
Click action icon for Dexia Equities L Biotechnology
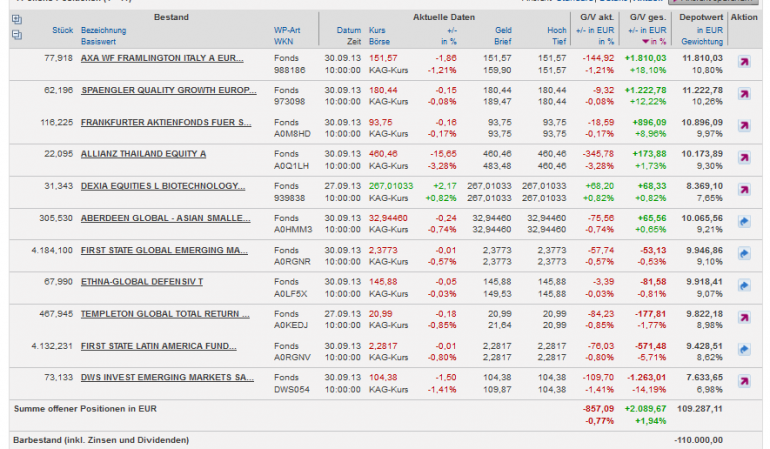743,190
